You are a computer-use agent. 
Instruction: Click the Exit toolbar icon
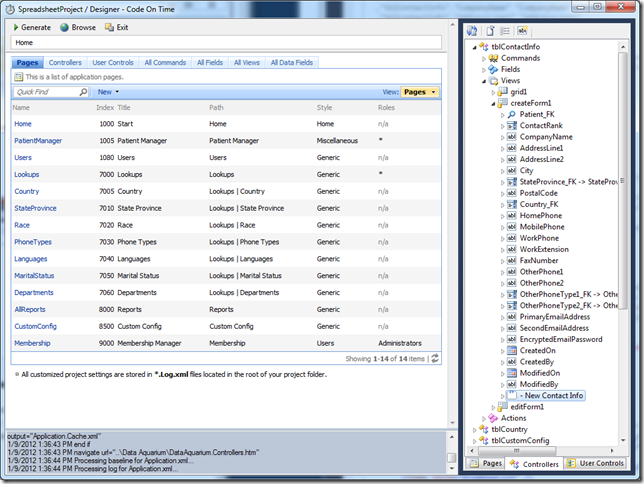coord(109,27)
